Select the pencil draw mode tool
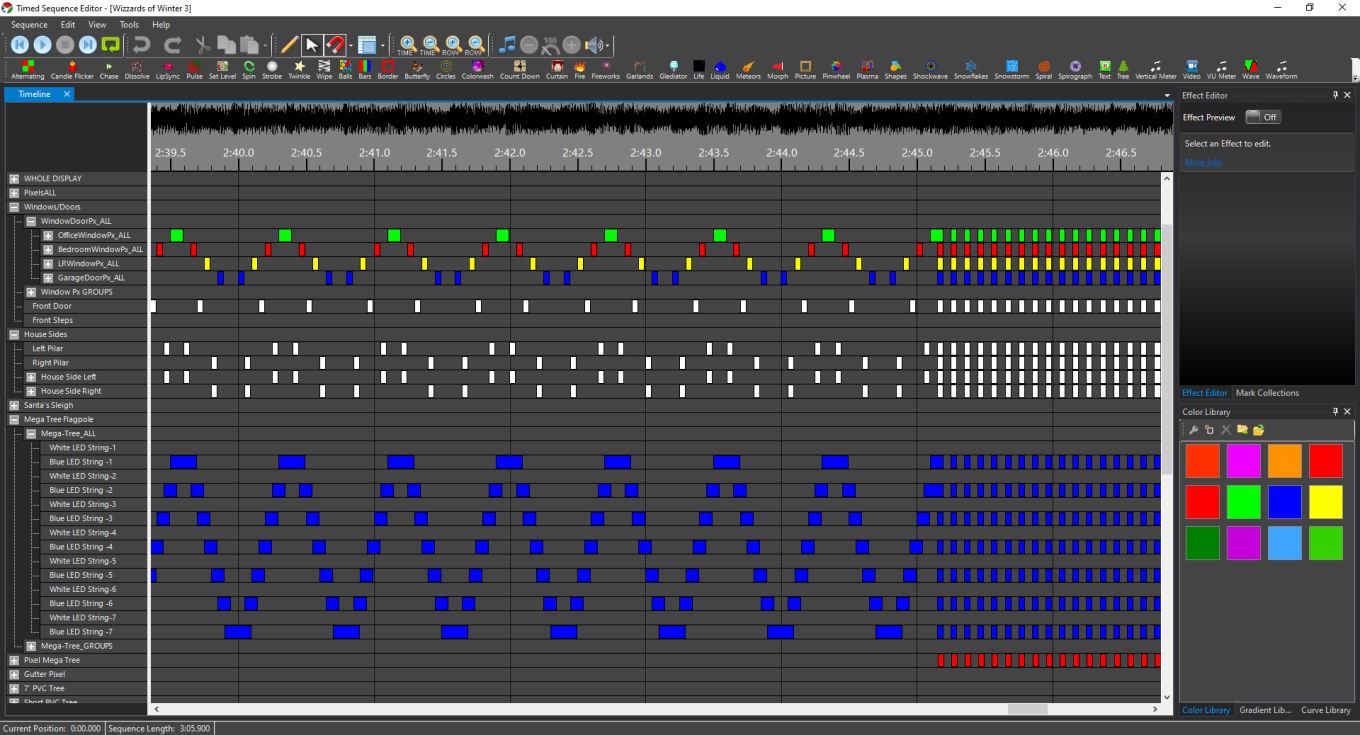Viewport: 1360px width, 735px height. pyautogui.click(x=289, y=45)
